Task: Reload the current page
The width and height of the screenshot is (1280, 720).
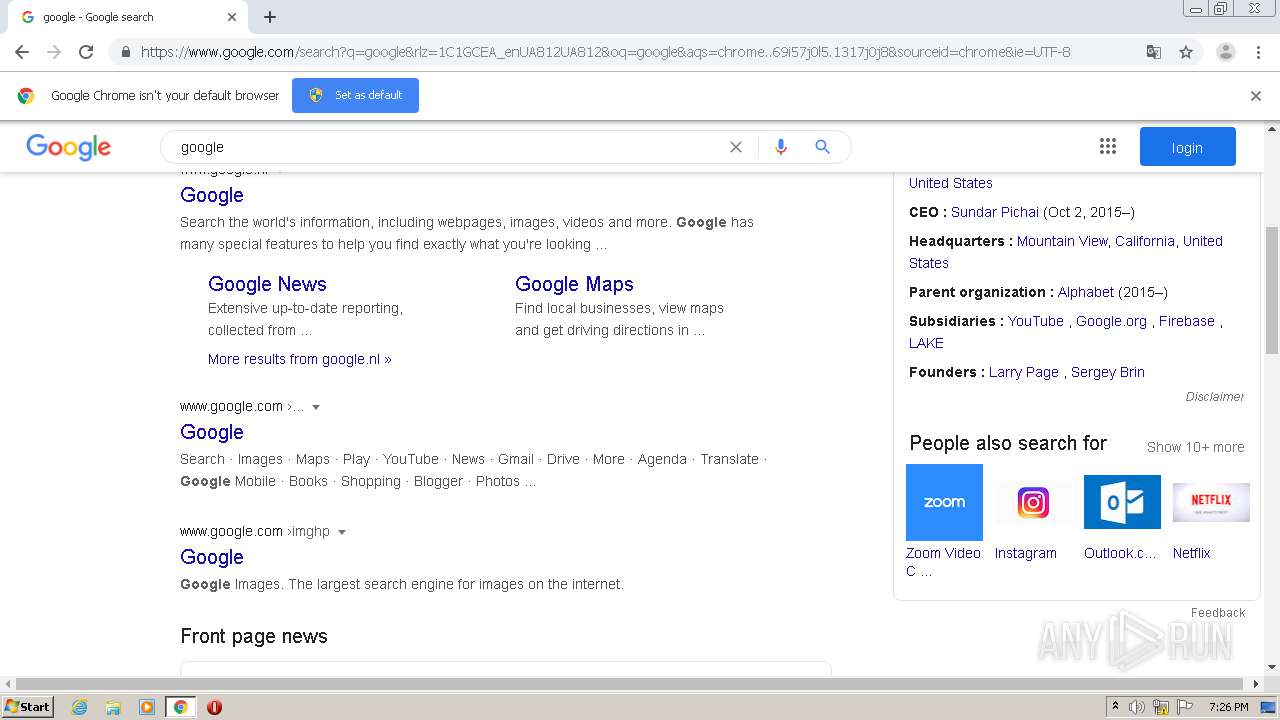Action: [x=86, y=52]
